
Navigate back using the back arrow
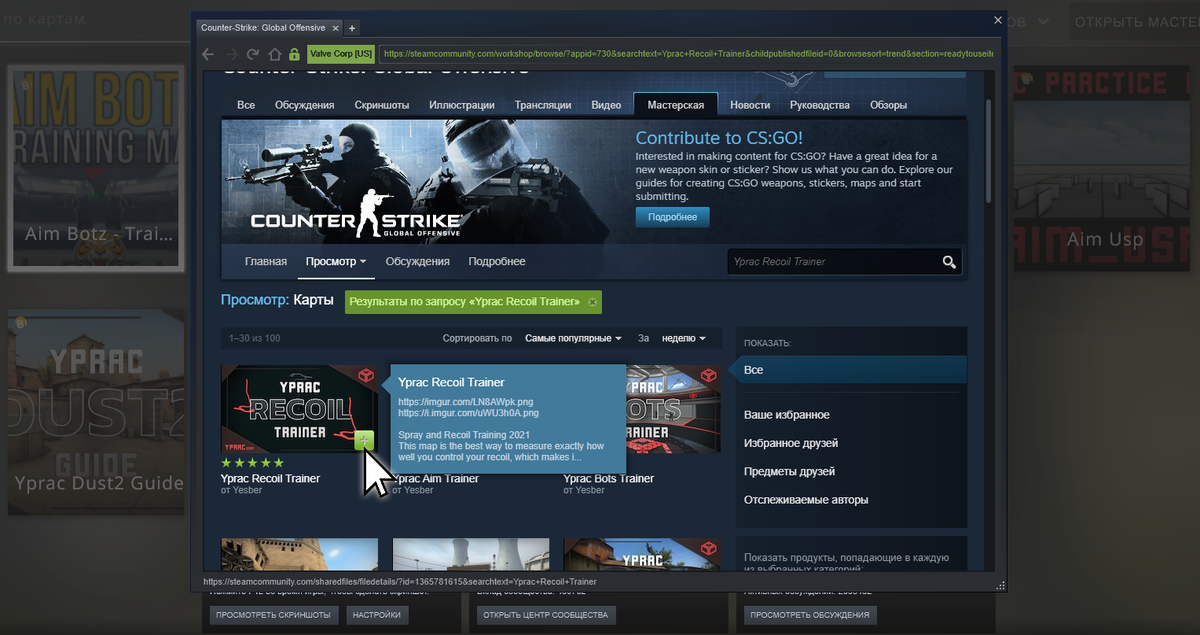click(207, 53)
